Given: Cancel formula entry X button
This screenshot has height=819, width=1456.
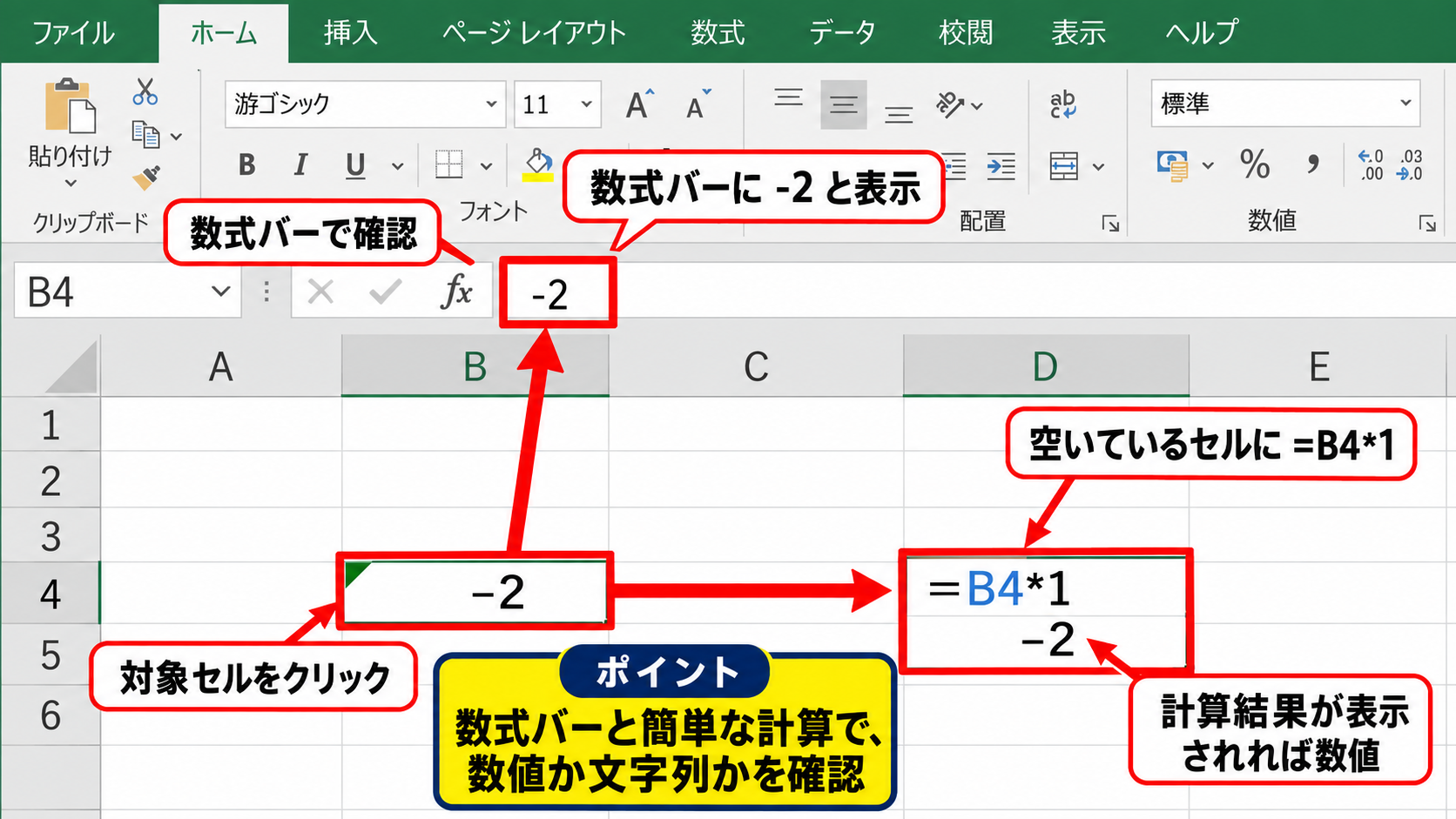Looking at the screenshot, I should pyautogui.click(x=320, y=292).
